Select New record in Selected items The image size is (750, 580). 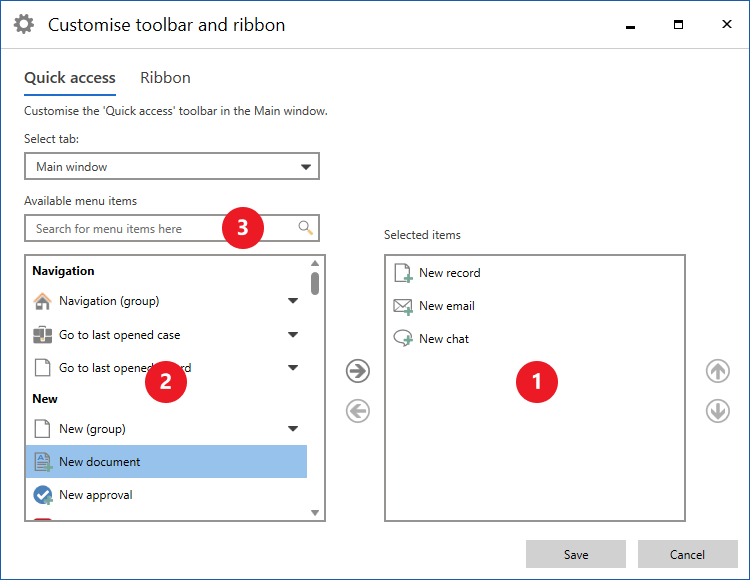(x=449, y=273)
